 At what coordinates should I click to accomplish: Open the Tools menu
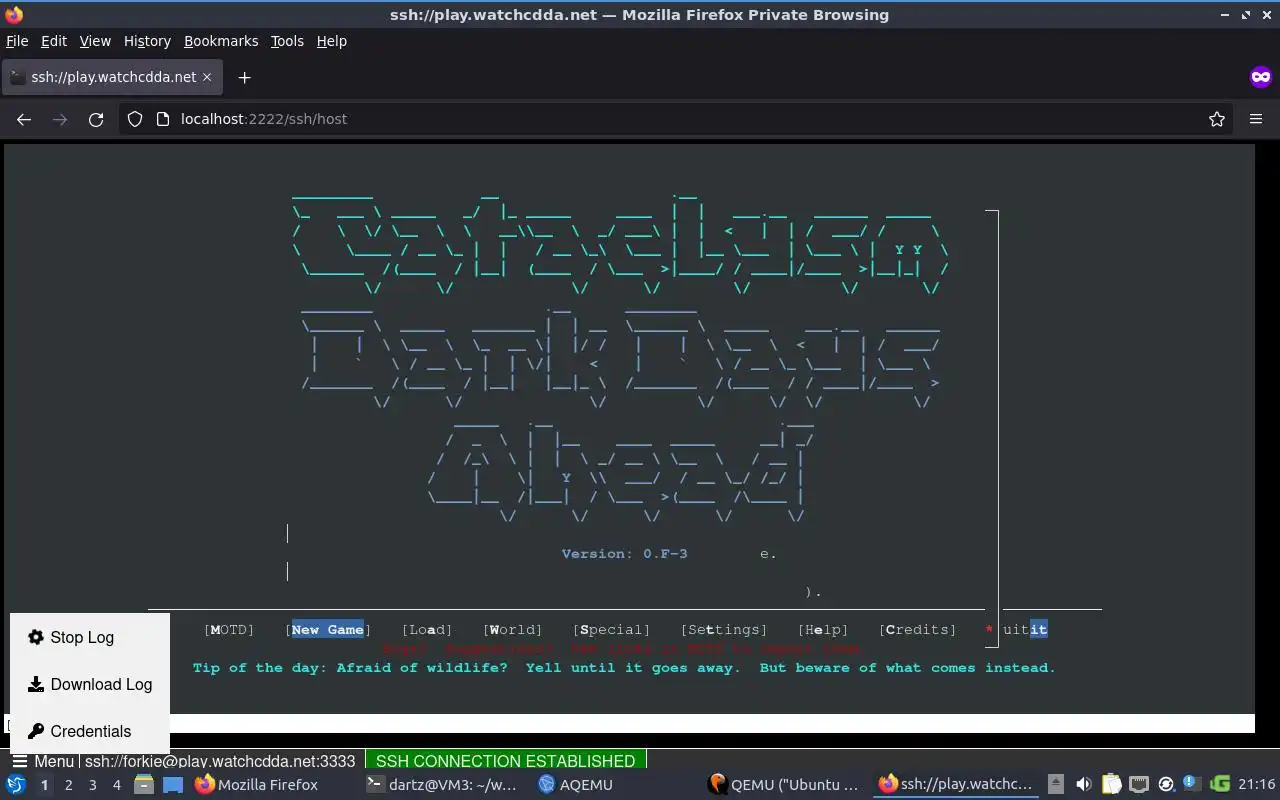click(x=287, y=41)
